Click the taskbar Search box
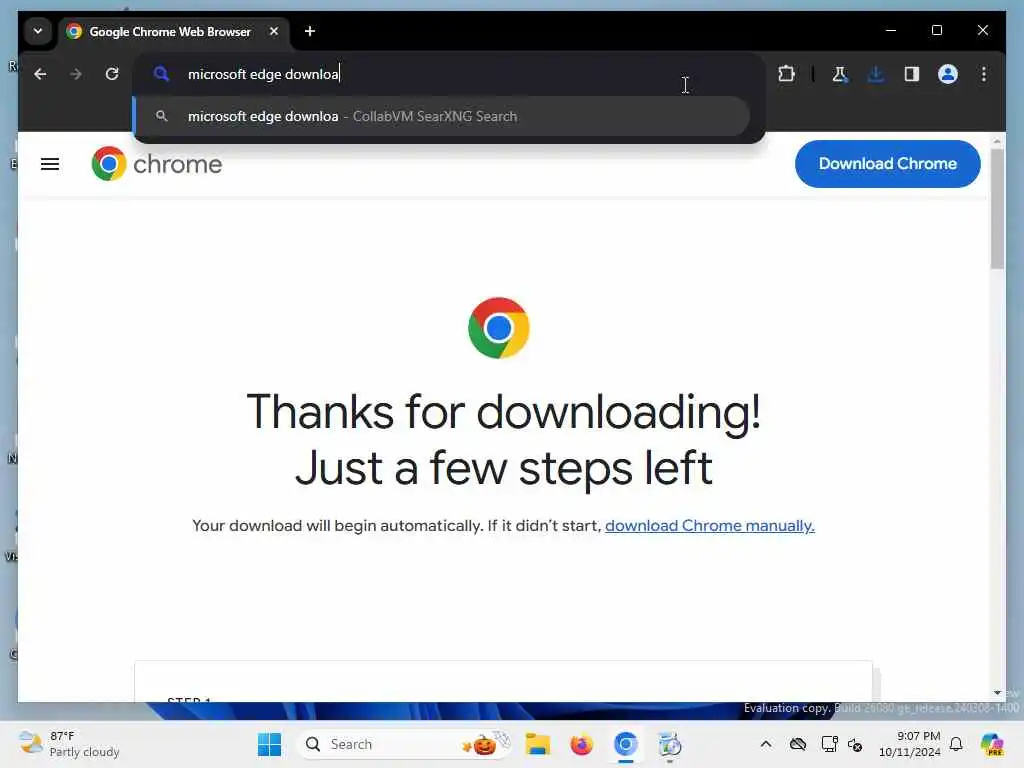The height and width of the screenshot is (768, 1024). point(405,744)
